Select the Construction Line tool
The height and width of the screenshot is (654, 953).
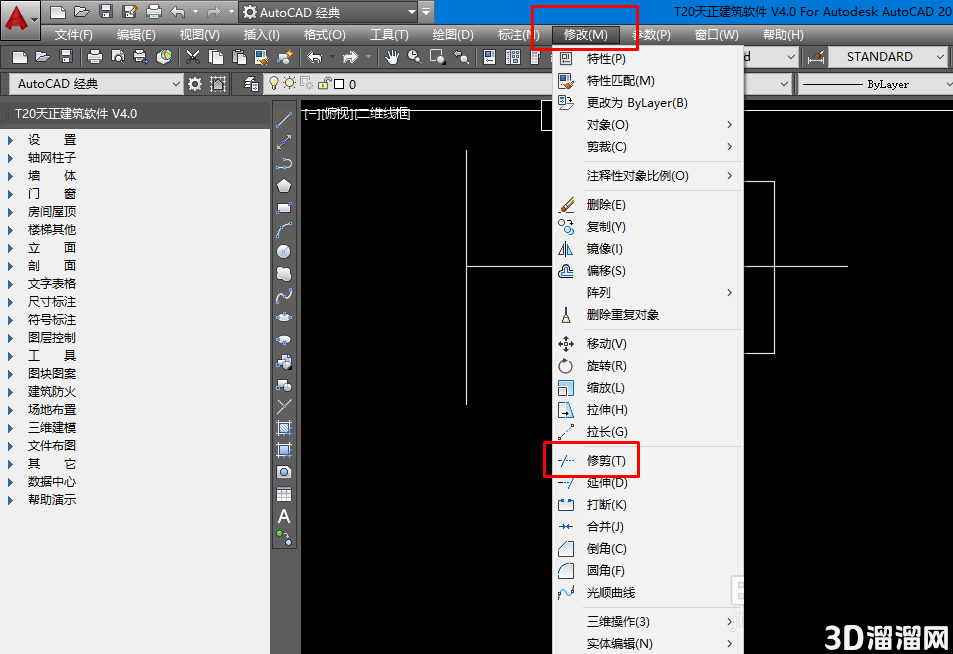click(284, 142)
